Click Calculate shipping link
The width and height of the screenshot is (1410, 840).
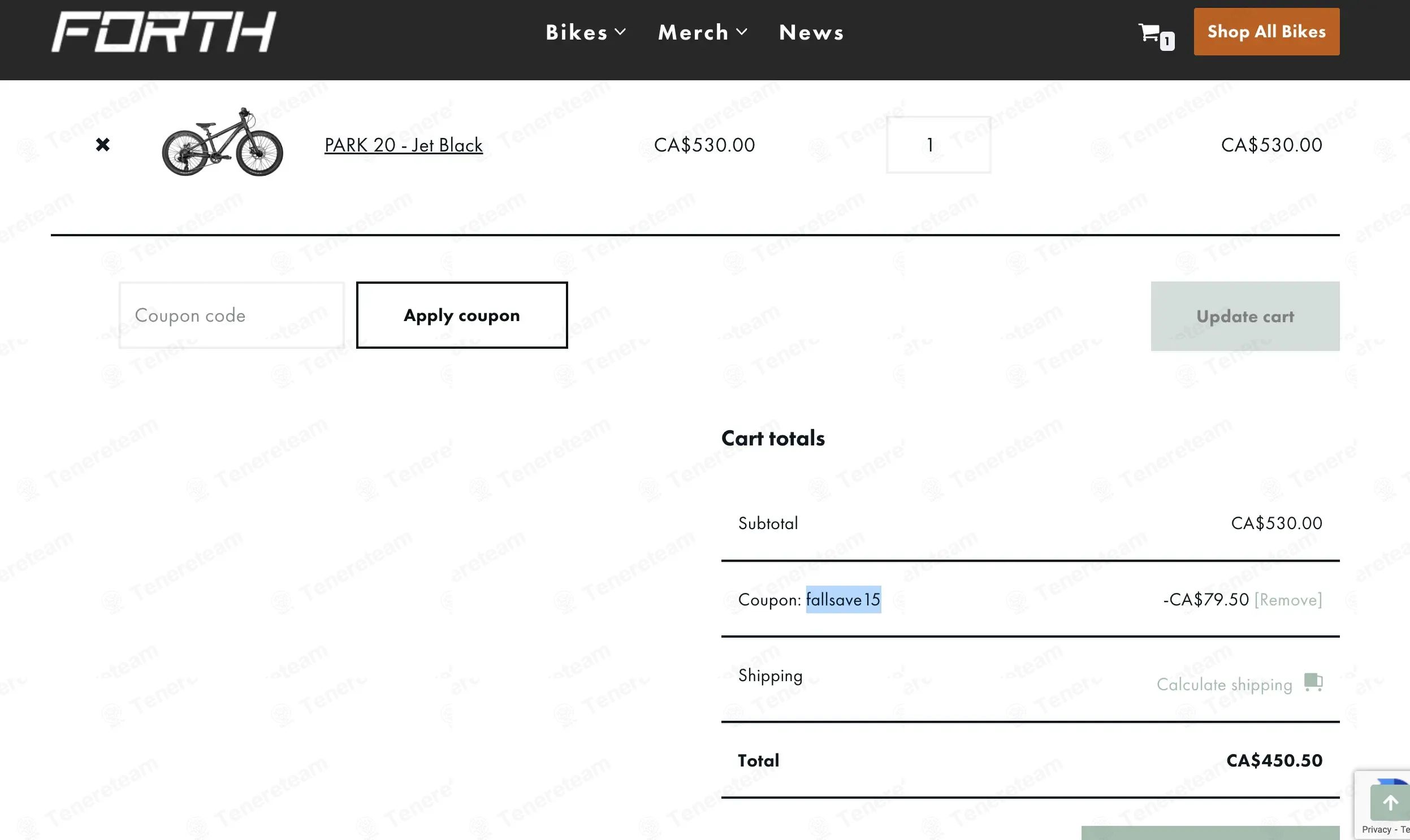point(1225,685)
